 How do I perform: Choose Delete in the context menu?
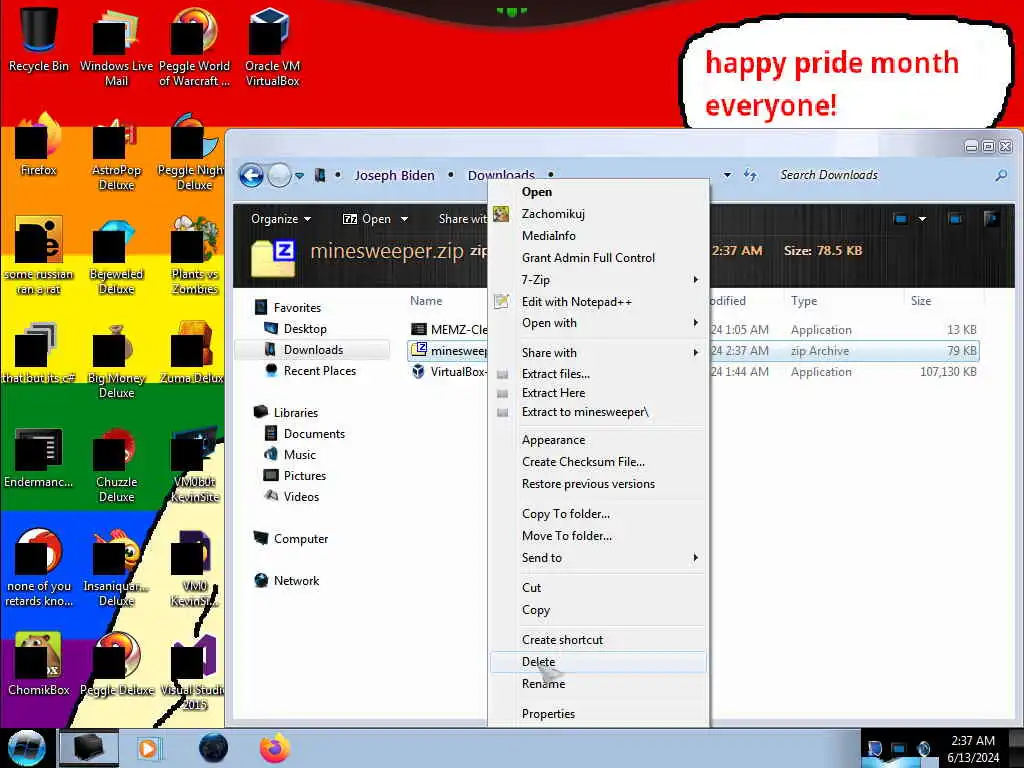click(x=598, y=662)
